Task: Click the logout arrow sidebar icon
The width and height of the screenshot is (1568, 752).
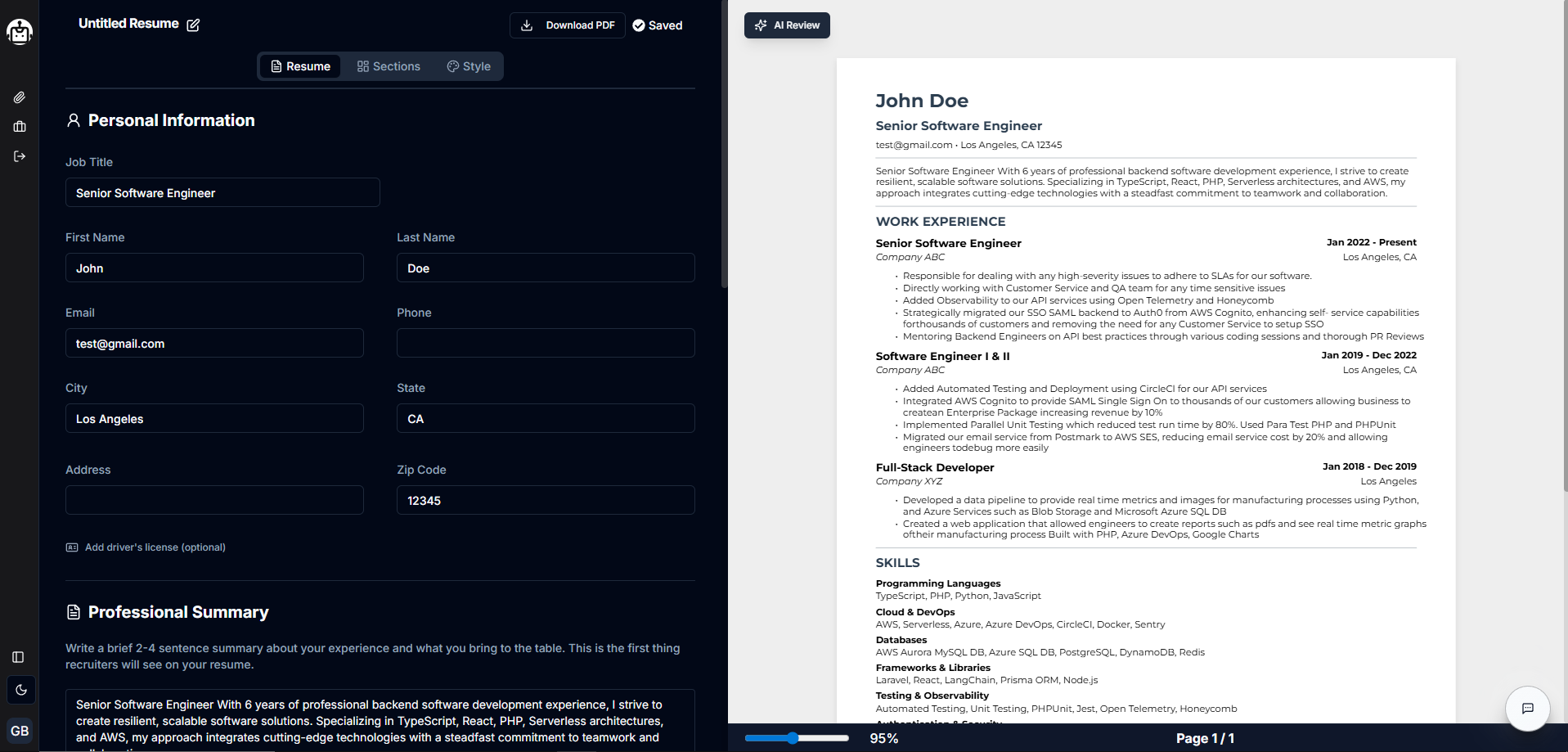Action: click(x=20, y=156)
